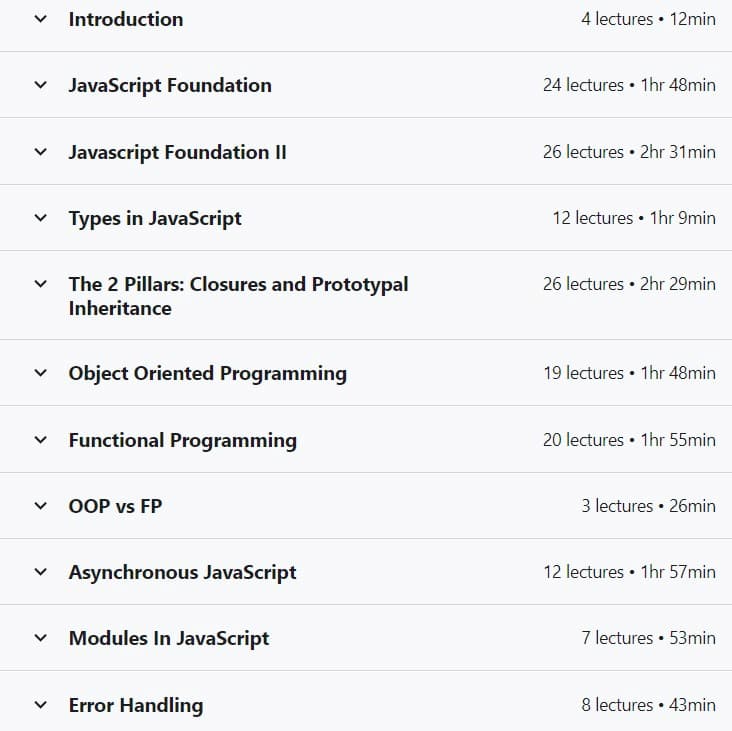Toggle the Types in JavaScript chevron

[41, 218]
